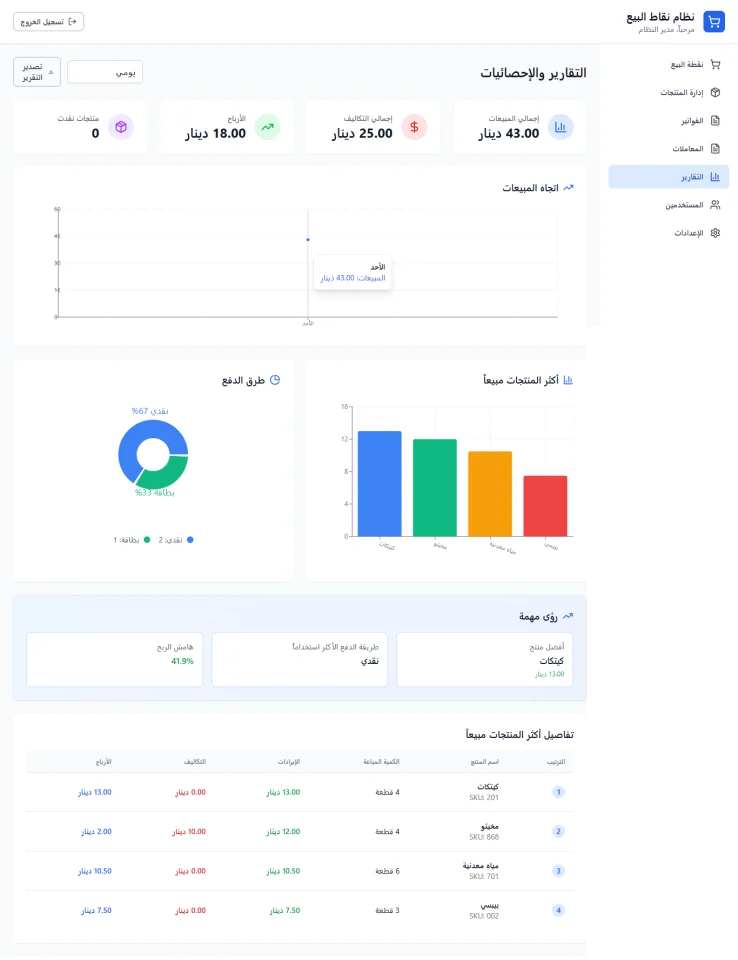Screen dimensions: 738x960
Task: Click the الأرباح column header
Action: pyautogui.click(x=104, y=762)
